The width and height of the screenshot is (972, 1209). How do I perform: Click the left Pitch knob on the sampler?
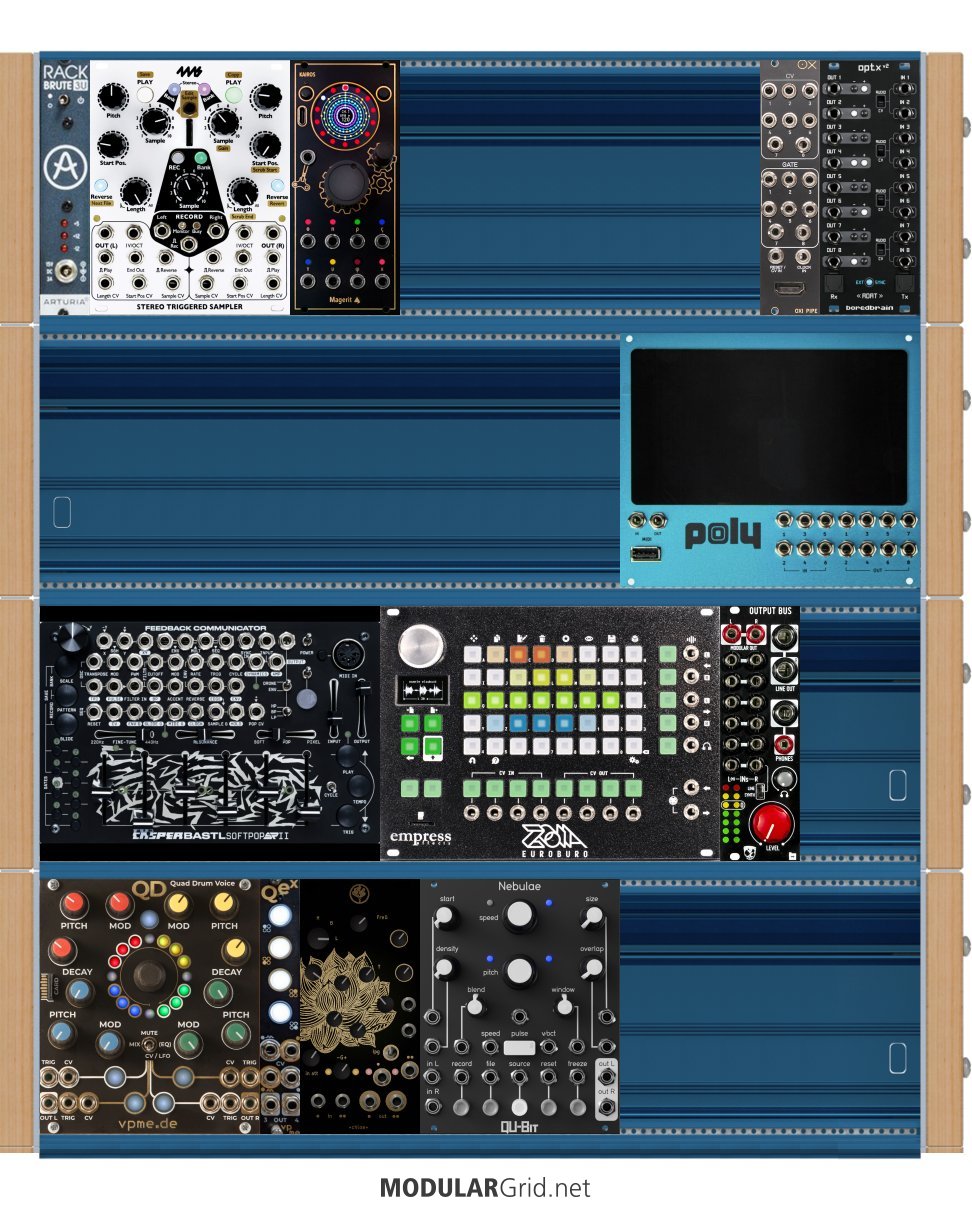[115, 98]
